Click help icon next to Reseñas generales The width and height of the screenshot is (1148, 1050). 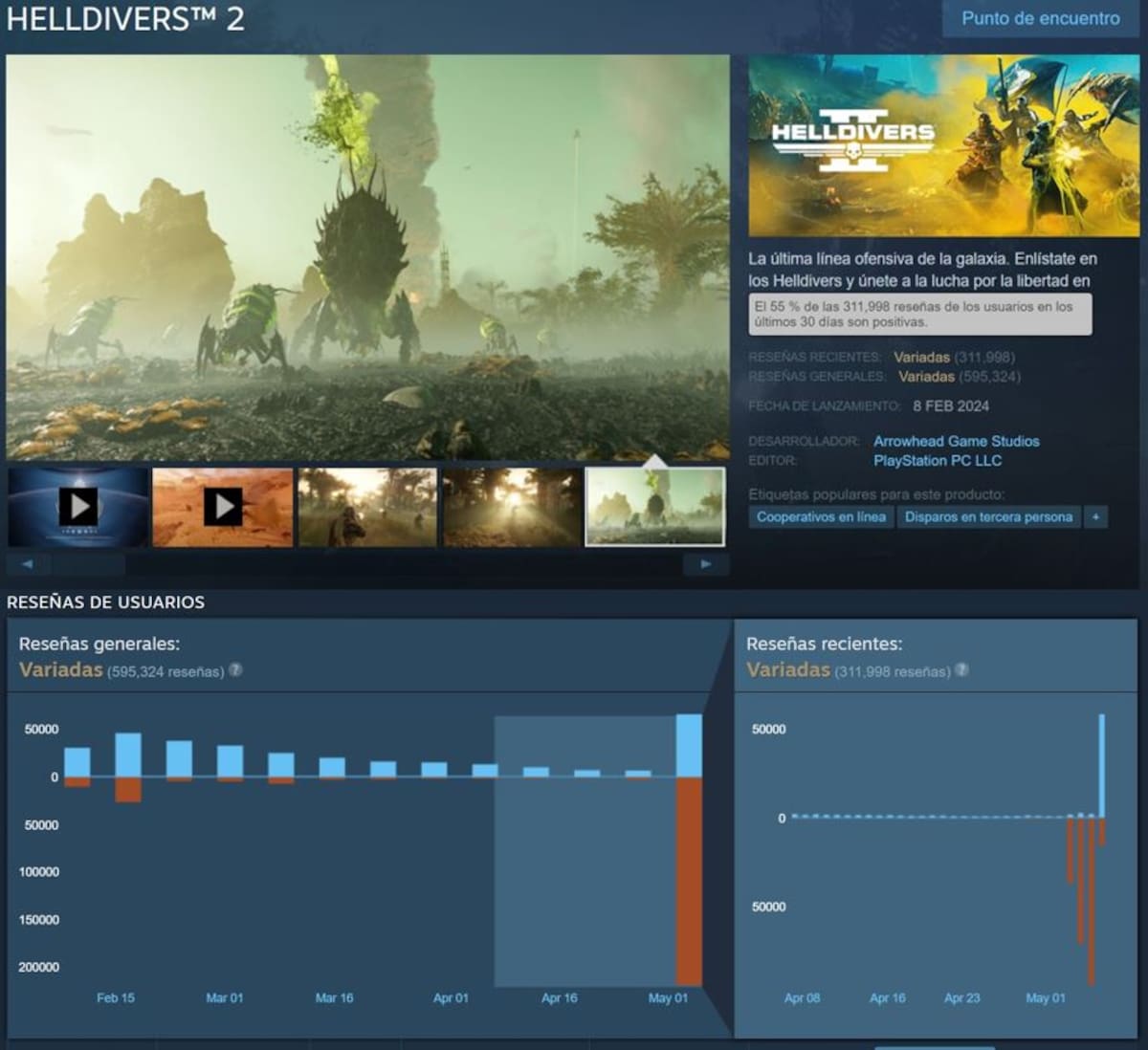(235, 670)
